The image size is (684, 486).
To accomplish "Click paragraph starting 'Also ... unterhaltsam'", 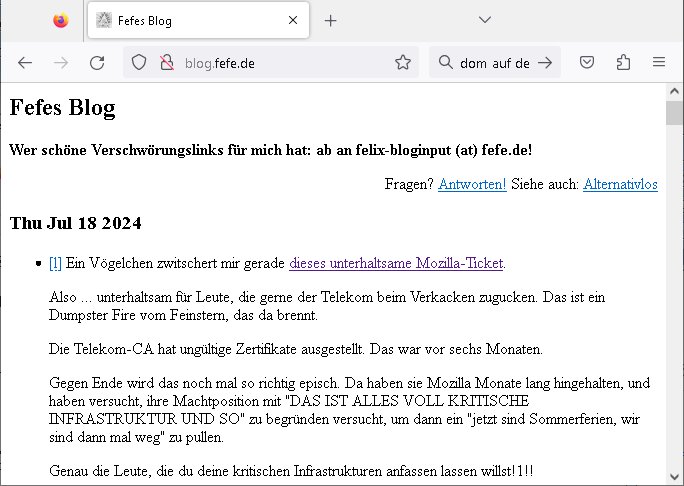I will [327, 306].
